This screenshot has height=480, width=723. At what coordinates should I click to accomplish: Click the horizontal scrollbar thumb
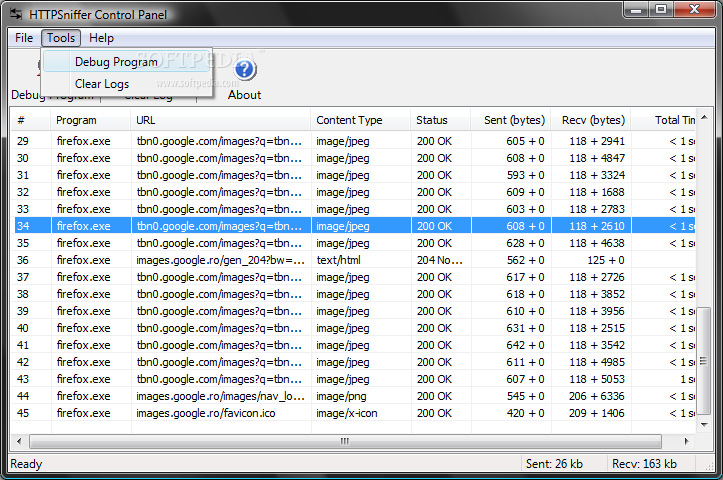pos(345,441)
